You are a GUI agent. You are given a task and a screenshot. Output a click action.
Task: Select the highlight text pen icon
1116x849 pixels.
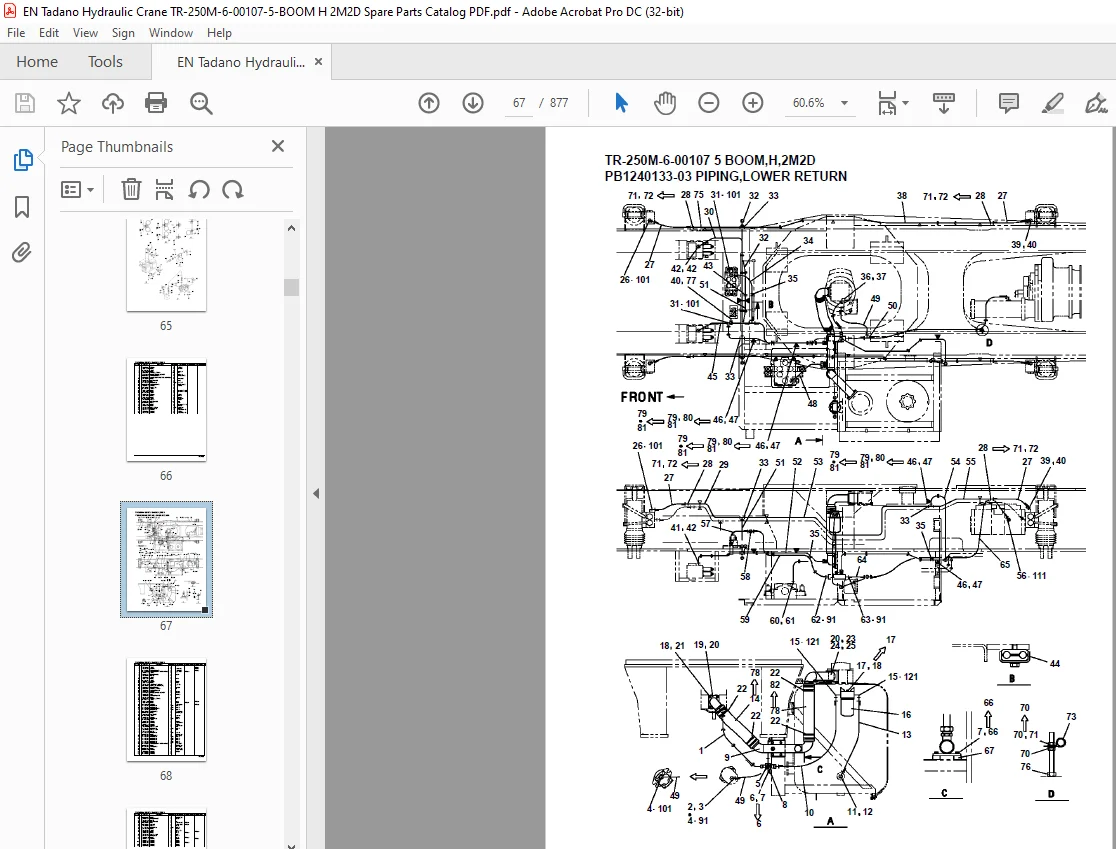tap(1053, 103)
